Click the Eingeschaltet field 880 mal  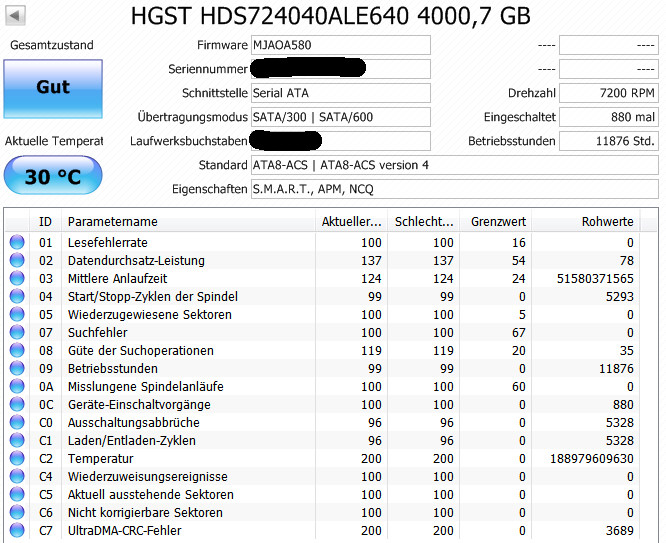coord(609,117)
